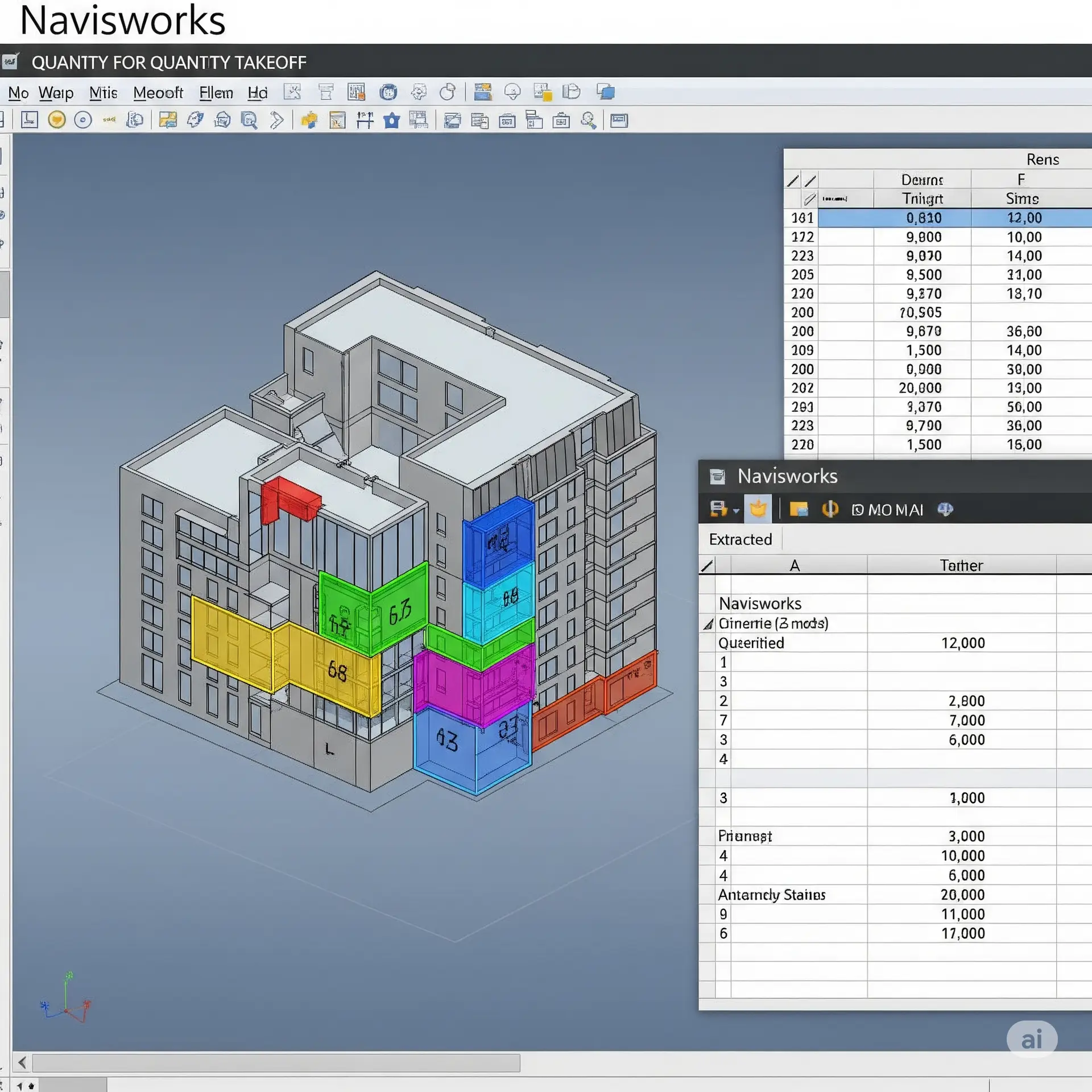Image resolution: width=1092 pixels, height=1092 pixels.
Task: Open the Mo menu
Action: pyautogui.click(x=18, y=93)
